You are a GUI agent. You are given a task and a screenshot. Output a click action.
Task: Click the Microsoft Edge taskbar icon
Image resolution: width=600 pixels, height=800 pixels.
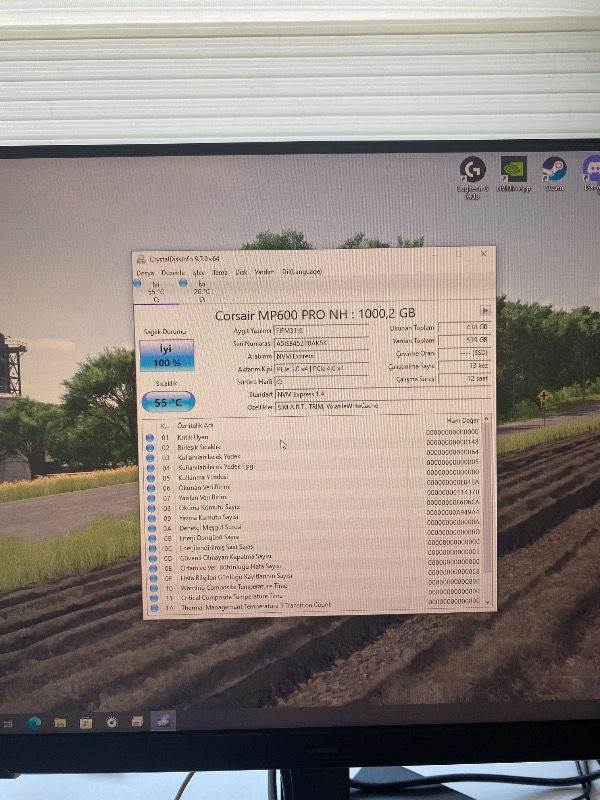click(x=35, y=723)
